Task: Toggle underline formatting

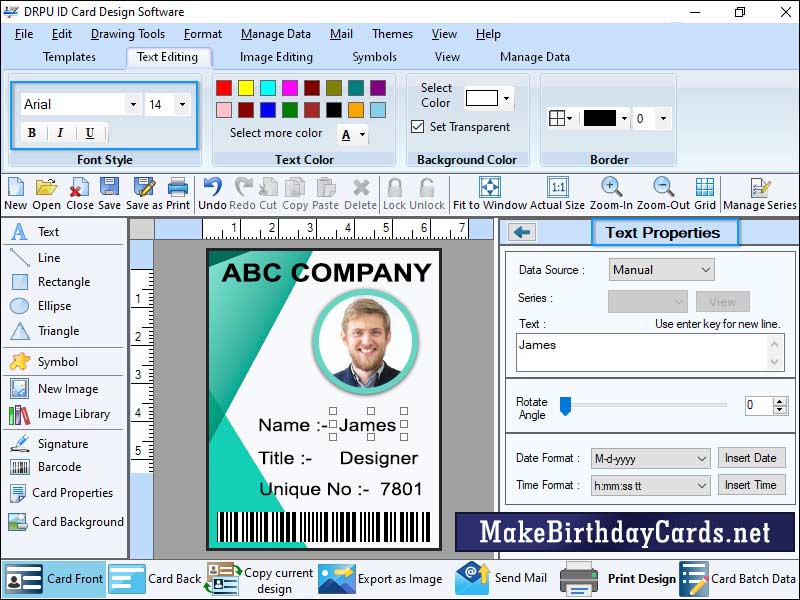Action: (x=92, y=132)
